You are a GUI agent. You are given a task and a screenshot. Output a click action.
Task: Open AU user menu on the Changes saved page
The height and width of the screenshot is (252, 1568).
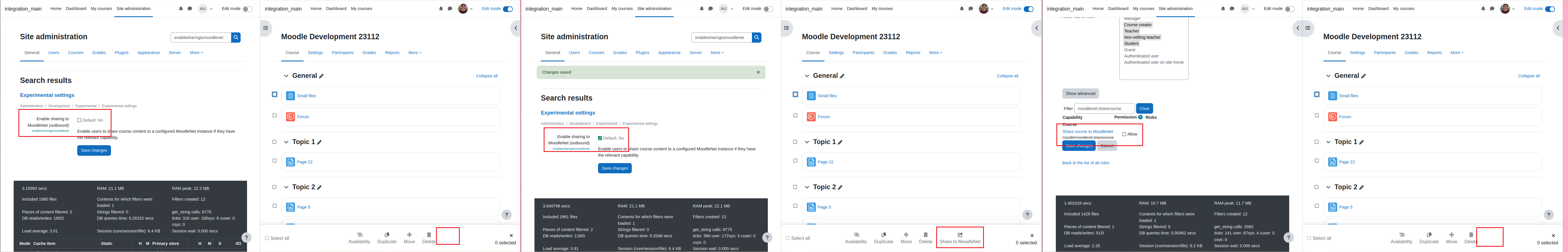[726, 9]
